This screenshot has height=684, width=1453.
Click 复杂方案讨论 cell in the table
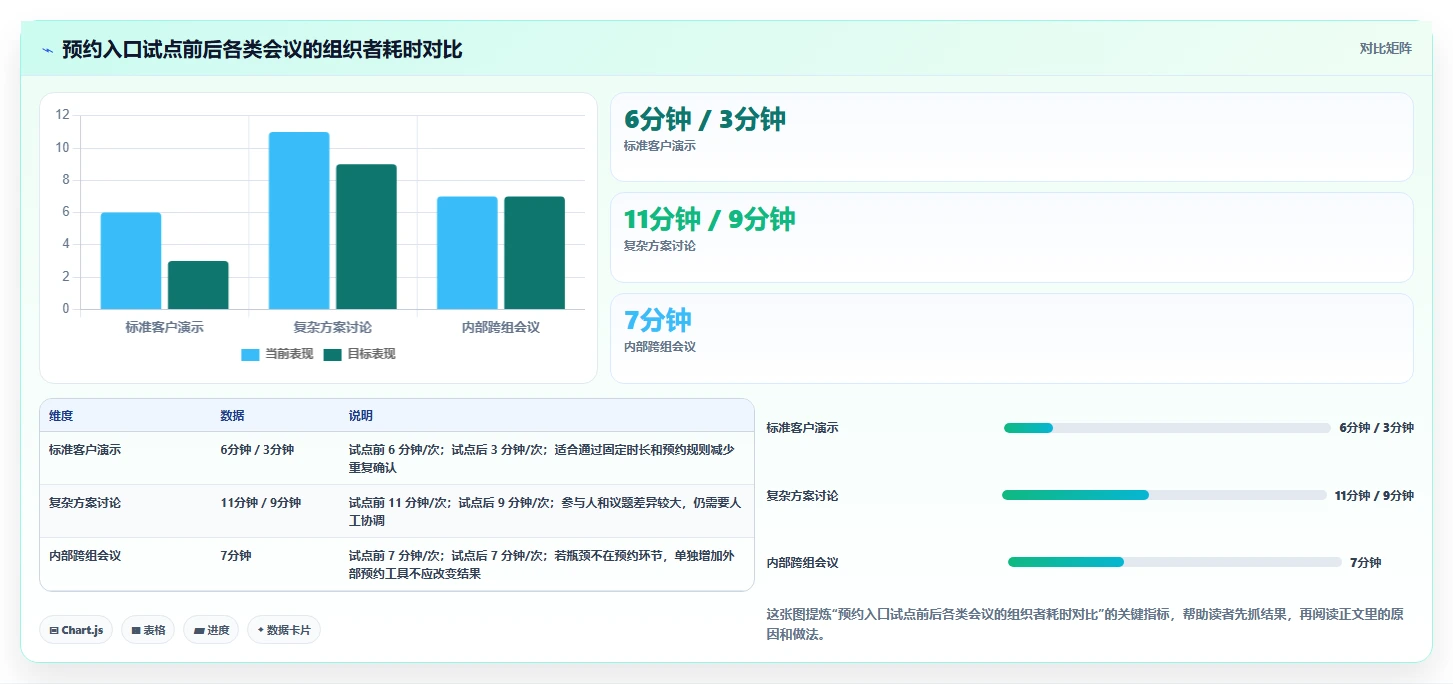click(x=85, y=503)
